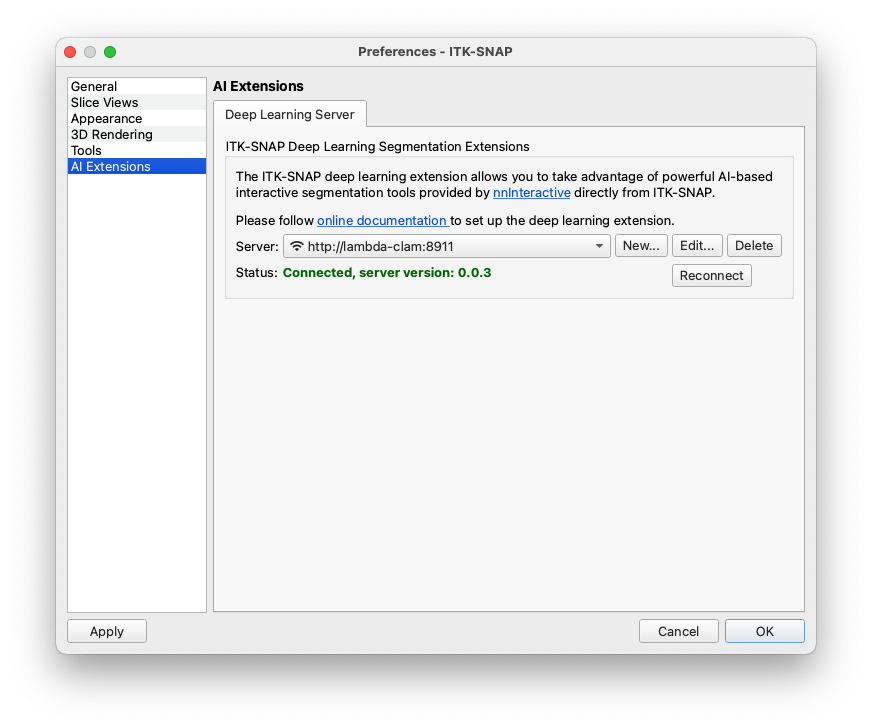Screen dimensions: 872x728
Task: Close the Preferences window with red button
Action: tap(70, 52)
